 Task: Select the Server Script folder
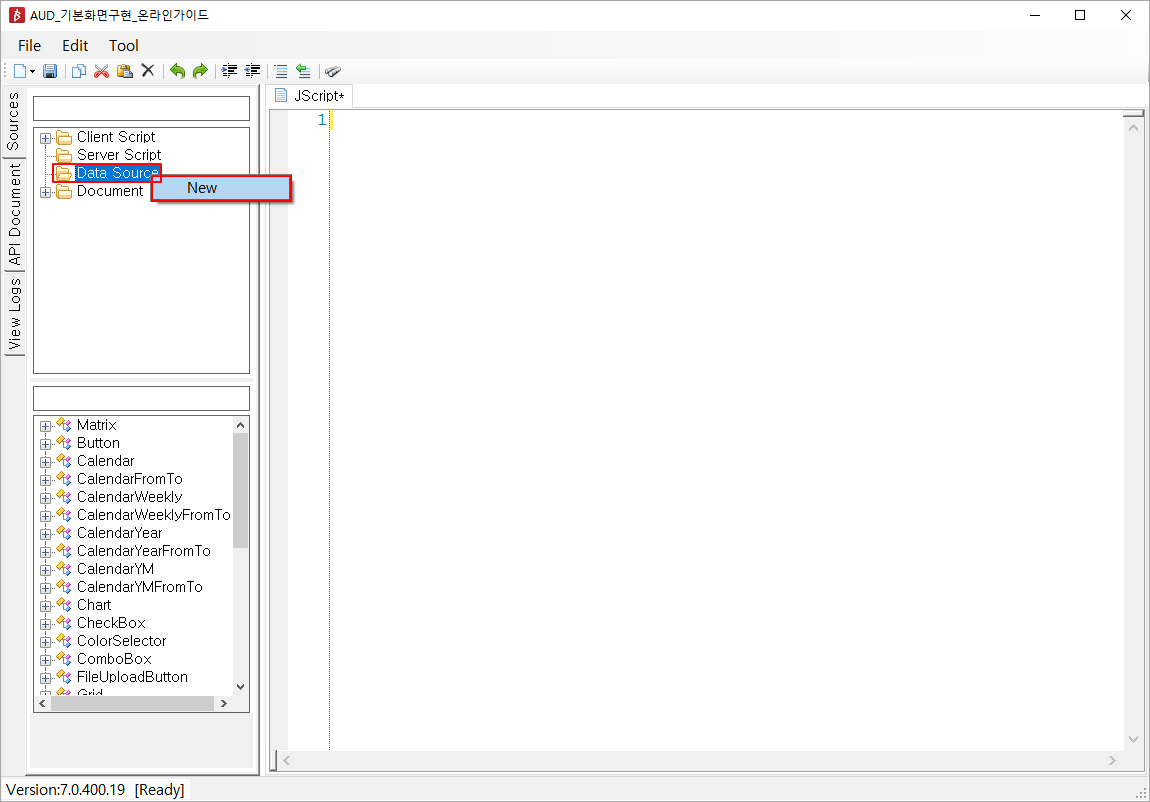[x=119, y=155]
